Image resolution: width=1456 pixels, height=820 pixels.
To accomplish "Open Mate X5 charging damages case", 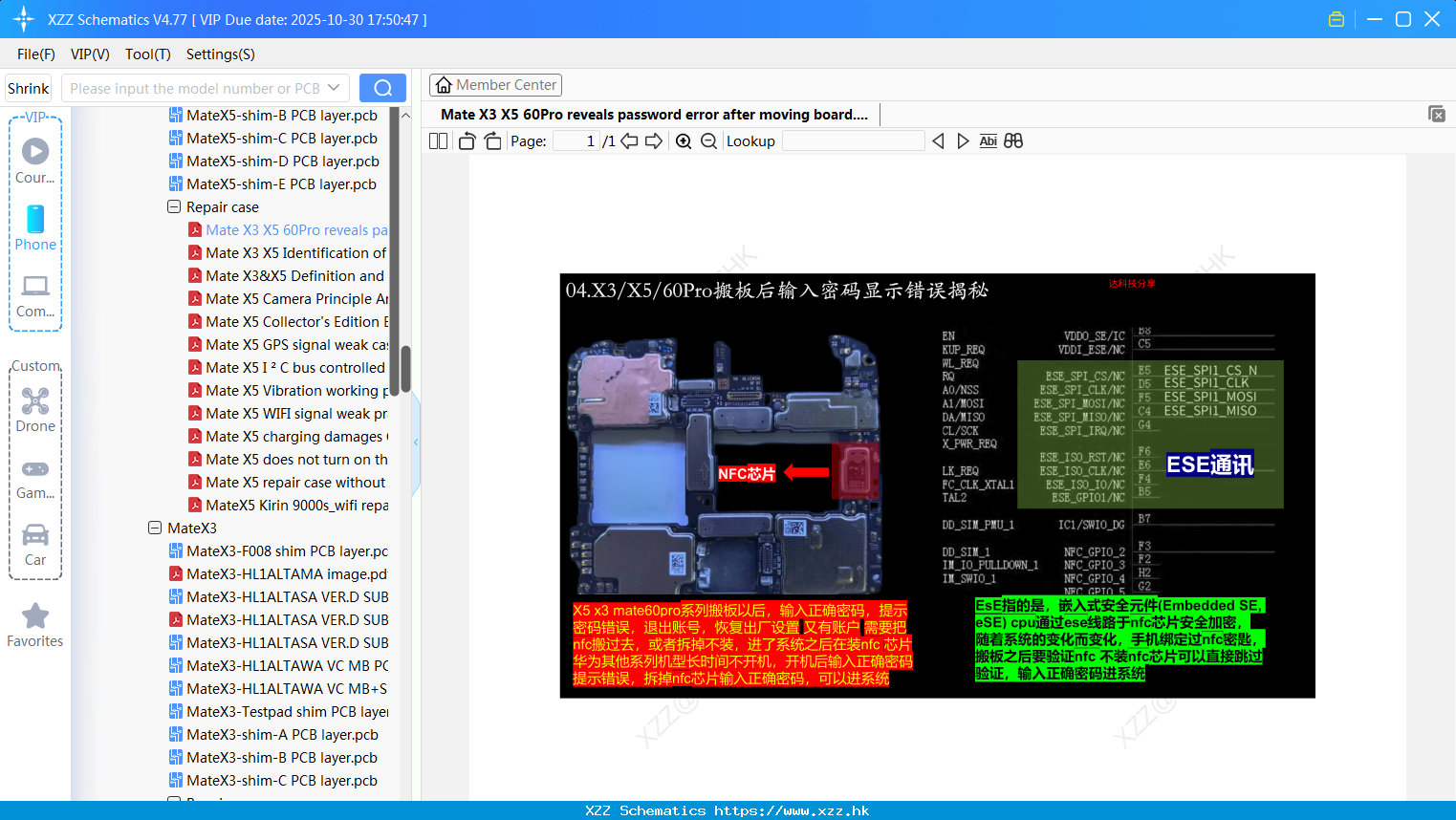I will tap(288, 436).
